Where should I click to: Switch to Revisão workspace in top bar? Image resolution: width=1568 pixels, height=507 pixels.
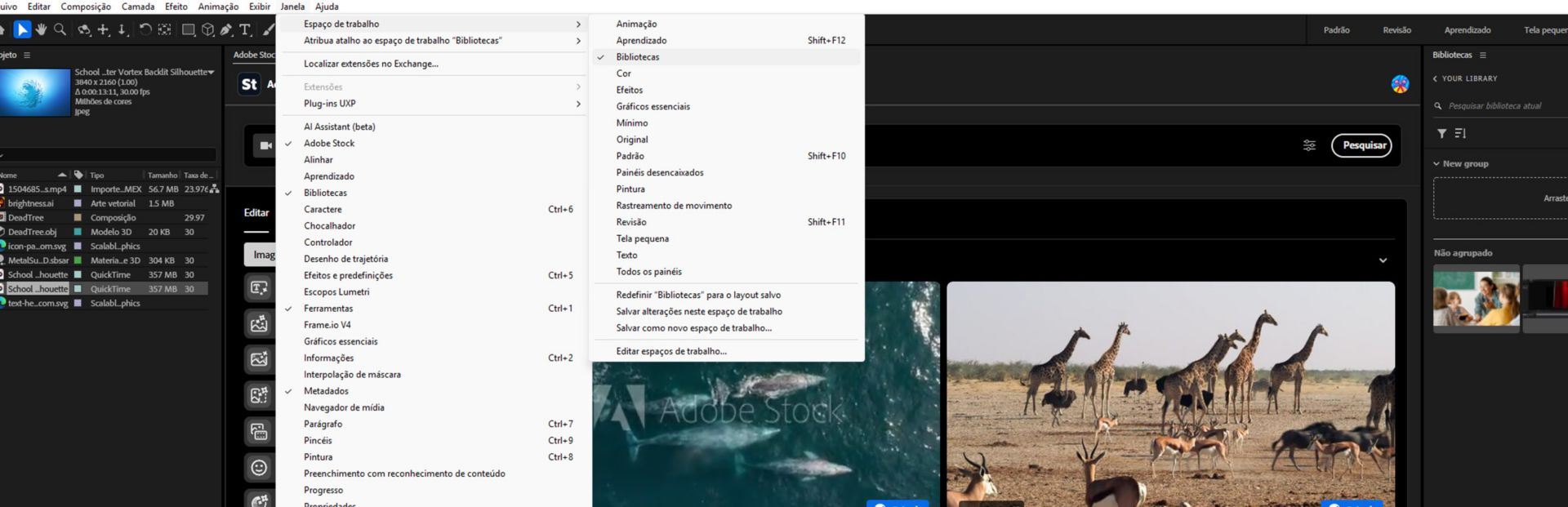[x=1396, y=30]
